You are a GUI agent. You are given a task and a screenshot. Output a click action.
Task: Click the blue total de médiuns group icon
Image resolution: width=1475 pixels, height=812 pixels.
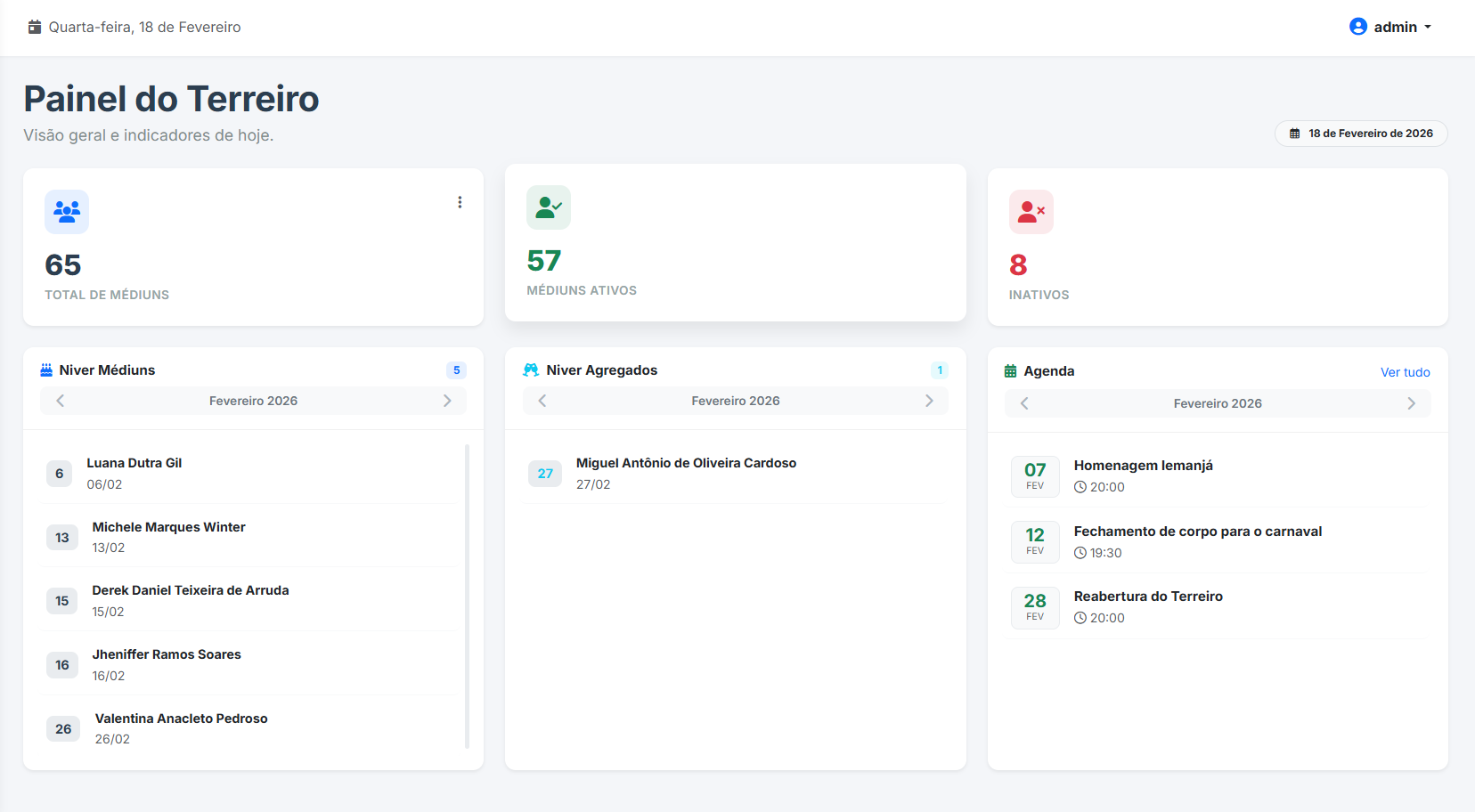(x=67, y=212)
